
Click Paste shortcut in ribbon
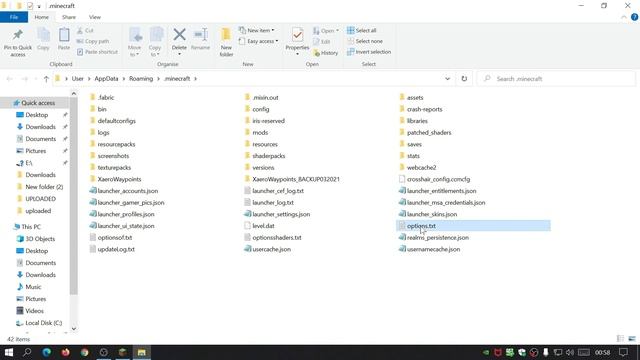(x=97, y=52)
